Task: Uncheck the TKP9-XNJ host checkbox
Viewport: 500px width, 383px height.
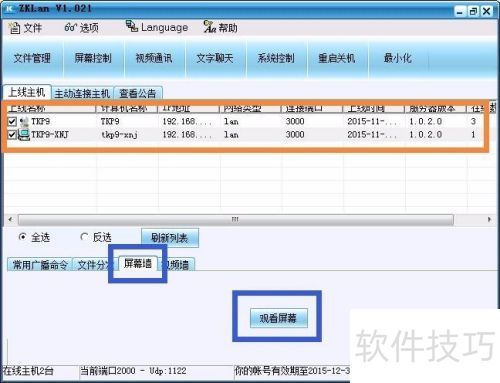Action: coord(12,135)
